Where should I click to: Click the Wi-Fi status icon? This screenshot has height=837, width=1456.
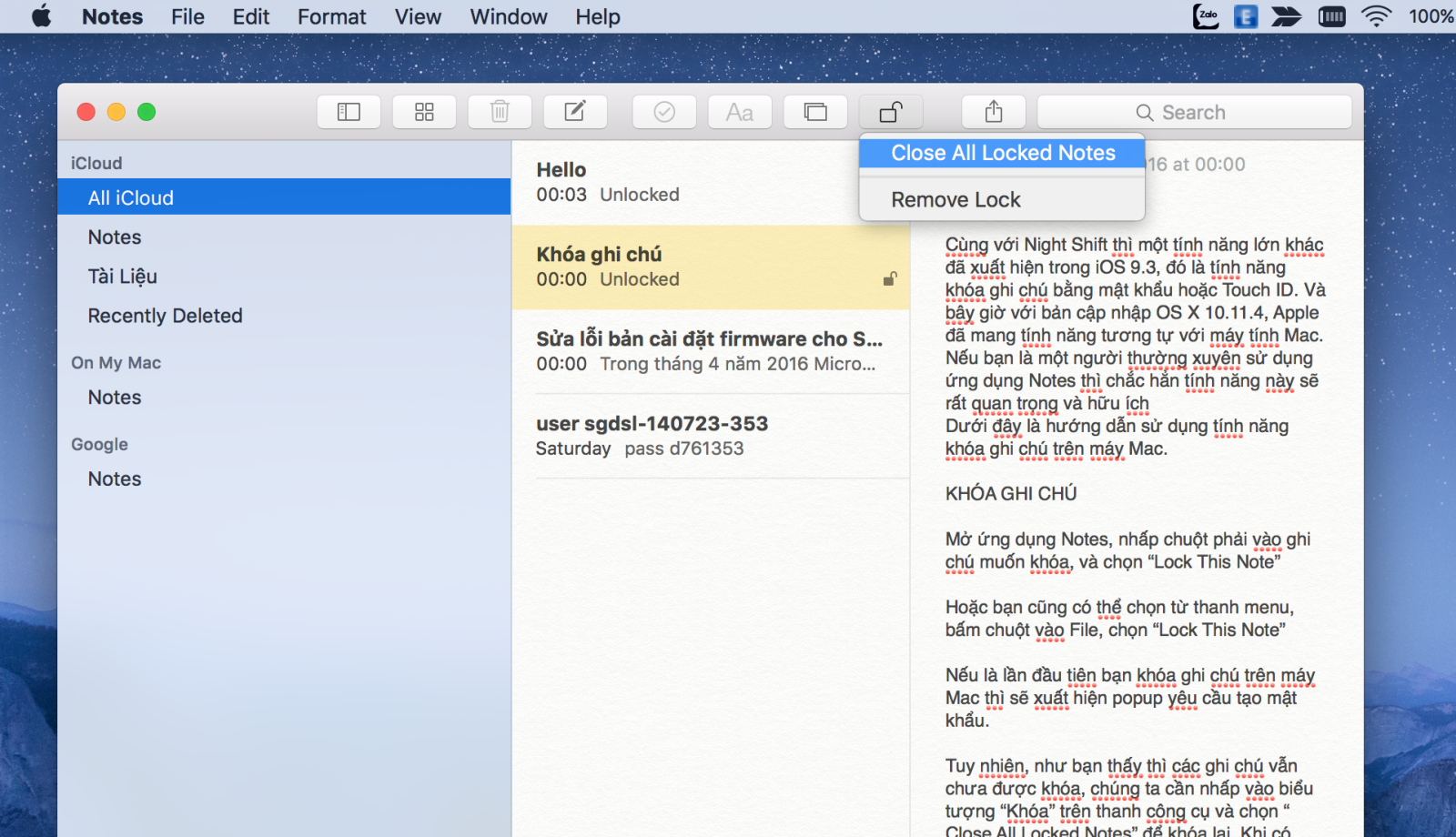[x=1376, y=16]
